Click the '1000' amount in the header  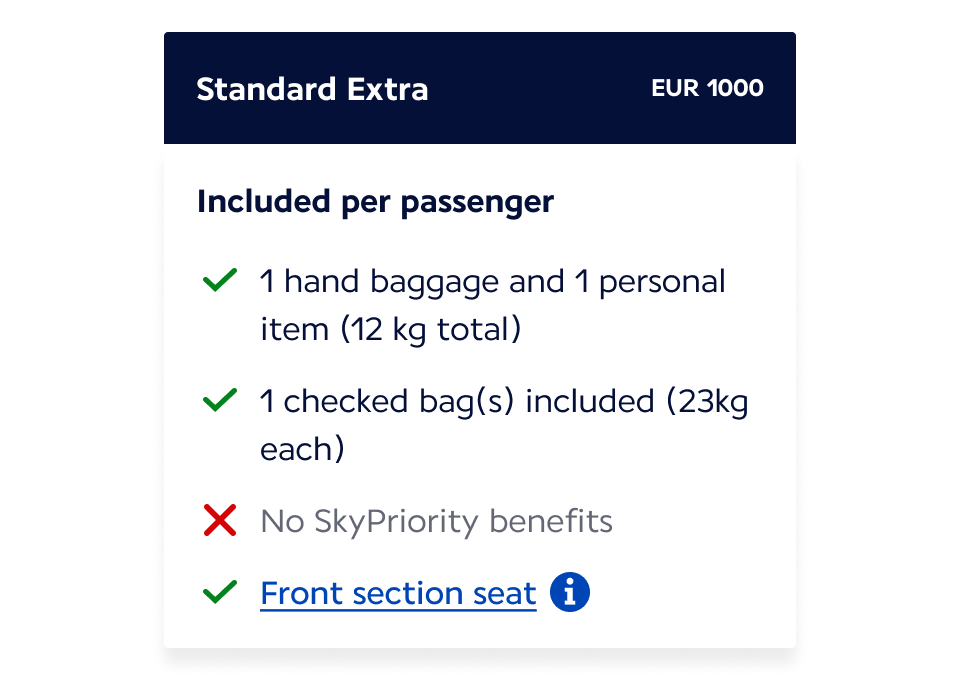coord(735,88)
